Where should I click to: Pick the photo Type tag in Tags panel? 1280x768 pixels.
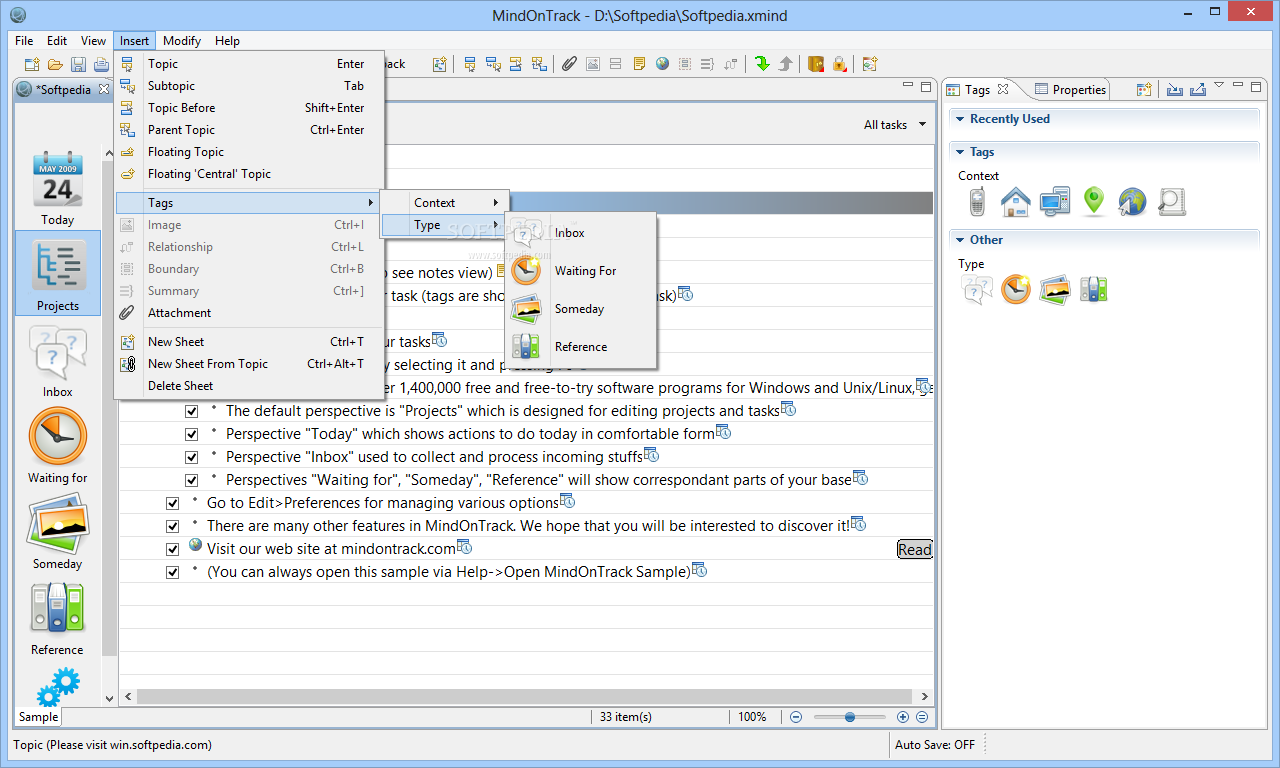coord(1054,290)
